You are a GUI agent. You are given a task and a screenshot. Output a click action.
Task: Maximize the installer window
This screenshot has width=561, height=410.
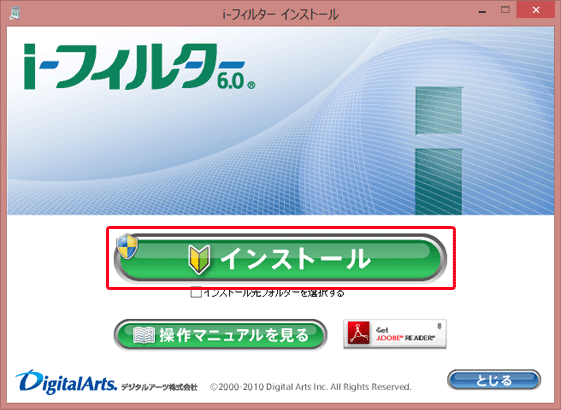tap(505, 10)
